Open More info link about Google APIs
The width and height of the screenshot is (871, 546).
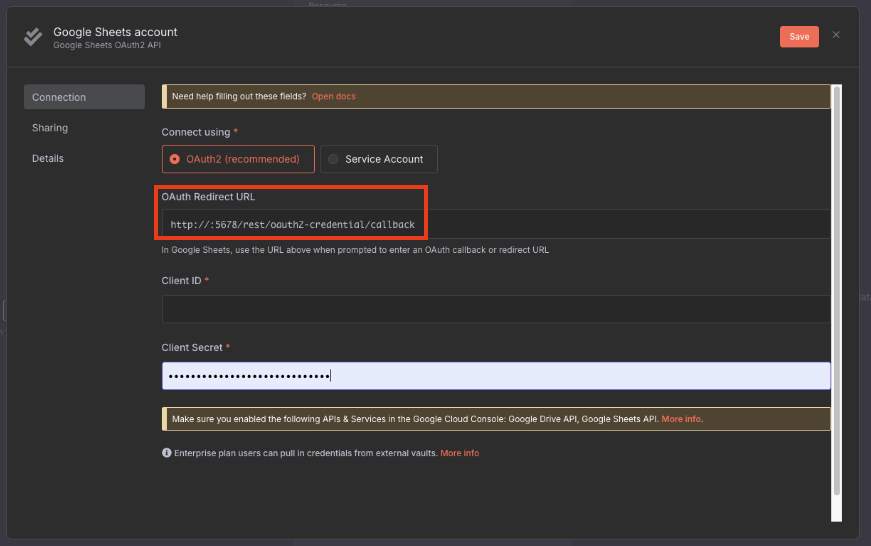(x=681, y=419)
